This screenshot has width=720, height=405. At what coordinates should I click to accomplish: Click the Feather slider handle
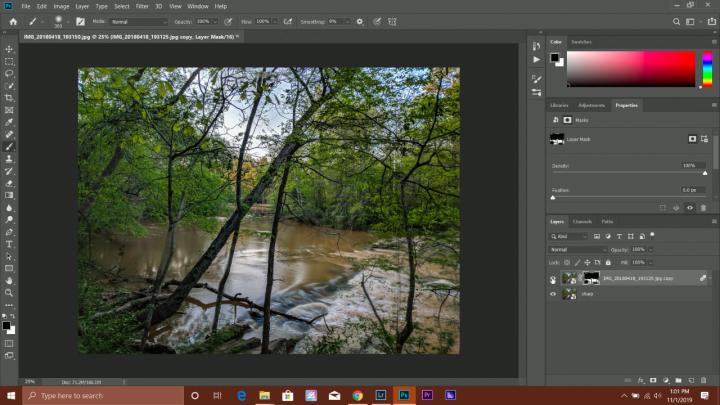point(553,197)
